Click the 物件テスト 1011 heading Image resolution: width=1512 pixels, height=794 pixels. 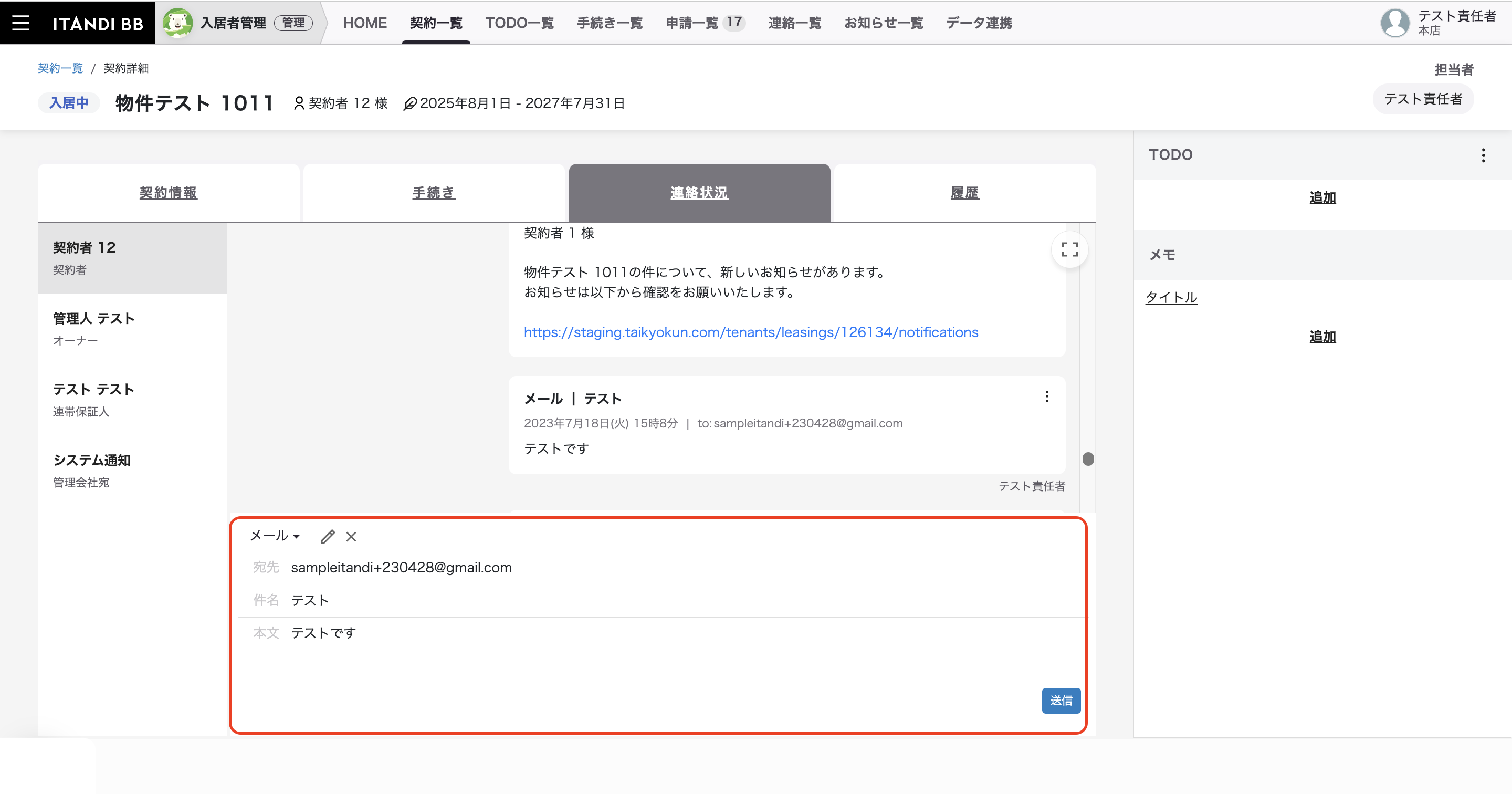coord(195,103)
